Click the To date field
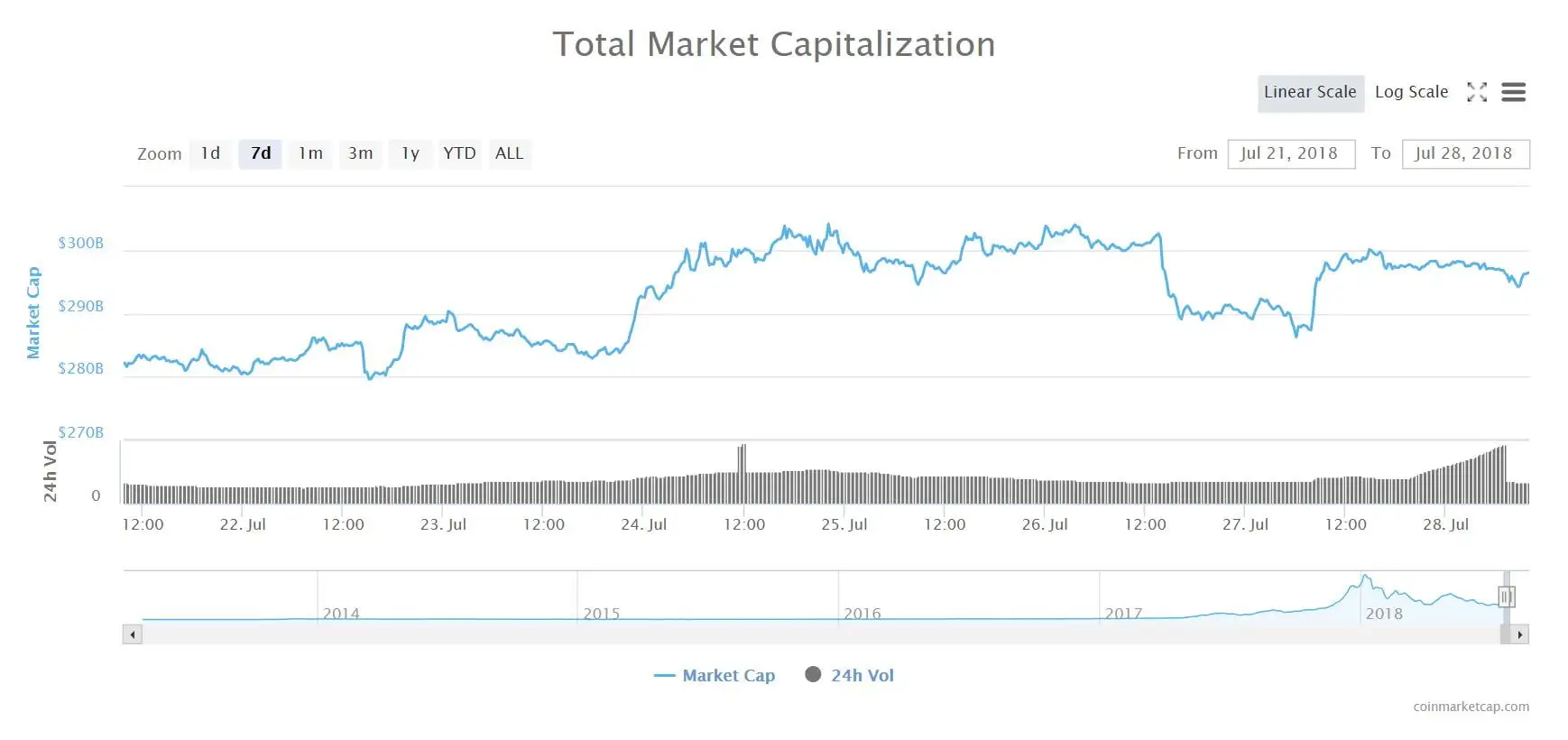 click(x=1464, y=153)
